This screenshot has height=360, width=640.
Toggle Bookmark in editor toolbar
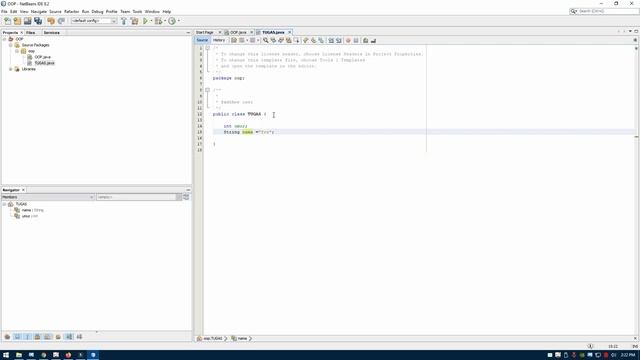click(x=321, y=40)
